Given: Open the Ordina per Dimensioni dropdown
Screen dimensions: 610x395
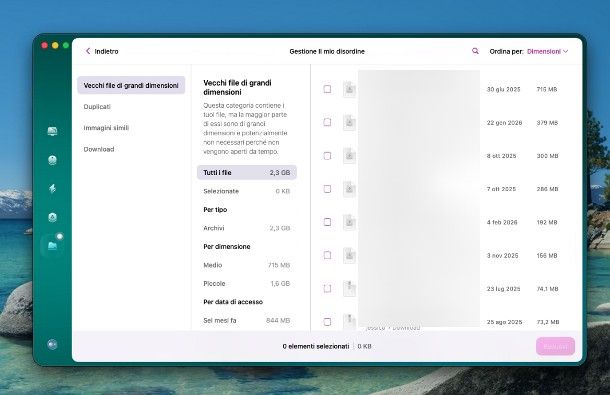Looking at the screenshot, I should coord(547,51).
